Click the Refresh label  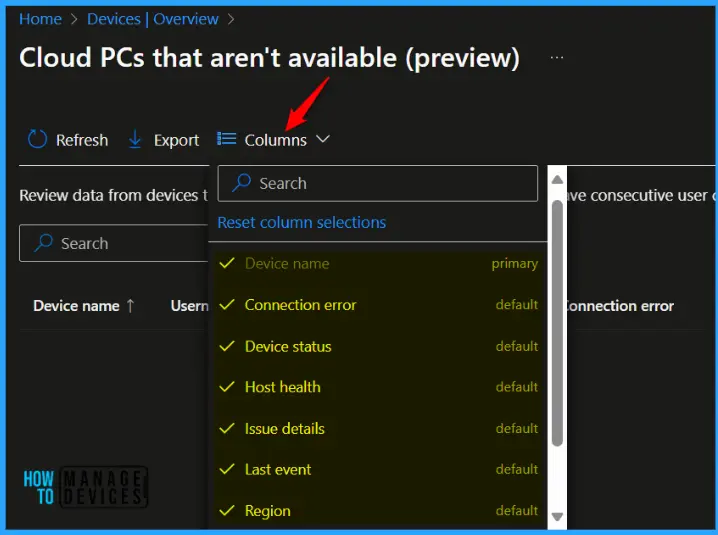click(x=82, y=140)
